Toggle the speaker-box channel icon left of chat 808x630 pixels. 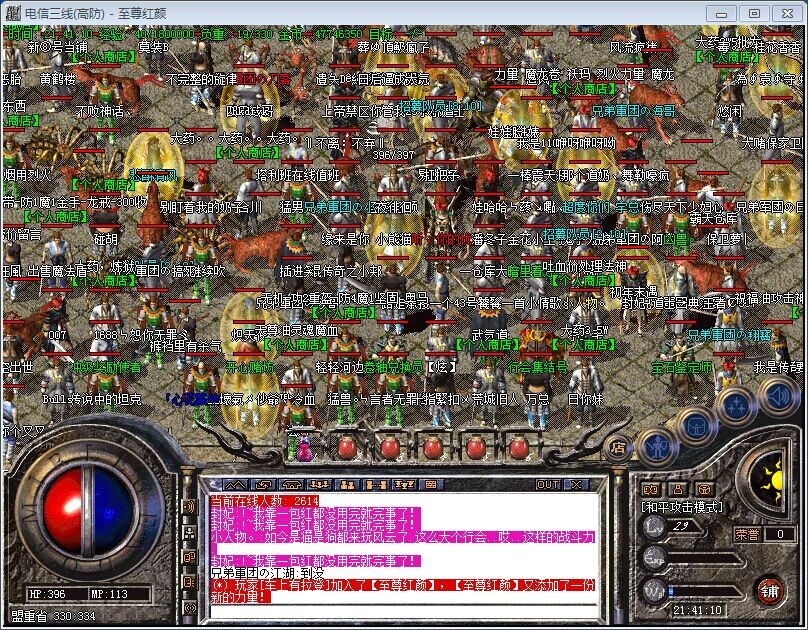tap(189, 582)
